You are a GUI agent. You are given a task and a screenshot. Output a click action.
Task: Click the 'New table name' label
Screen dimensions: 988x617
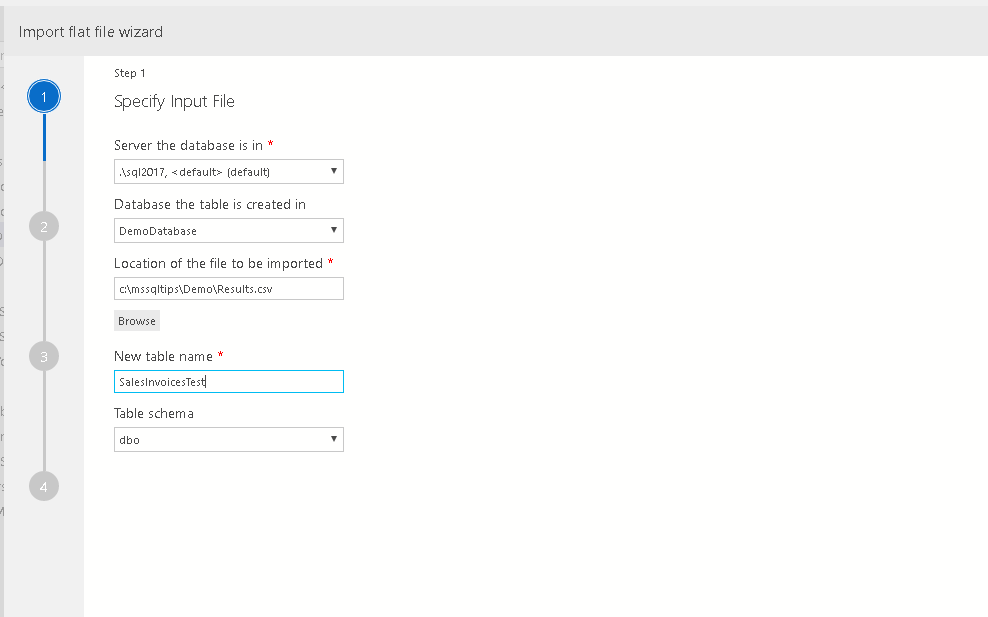point(163,356)
